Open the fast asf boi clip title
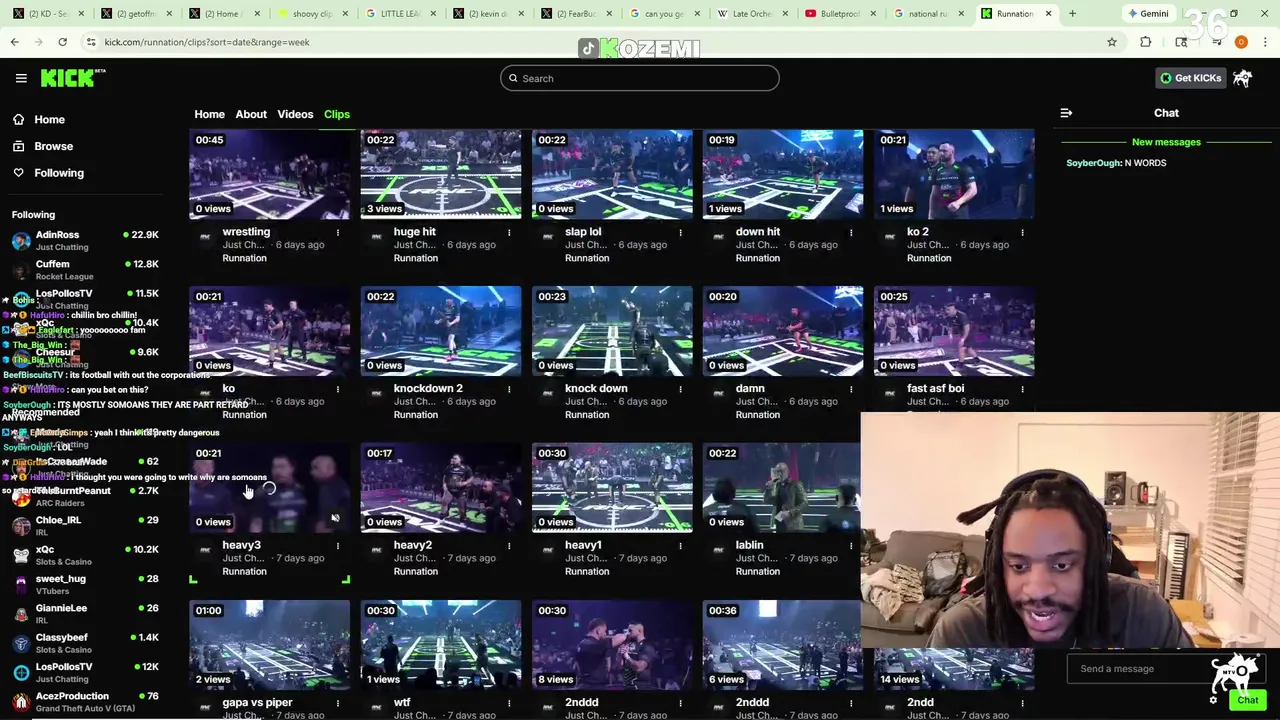 (935, 389)
